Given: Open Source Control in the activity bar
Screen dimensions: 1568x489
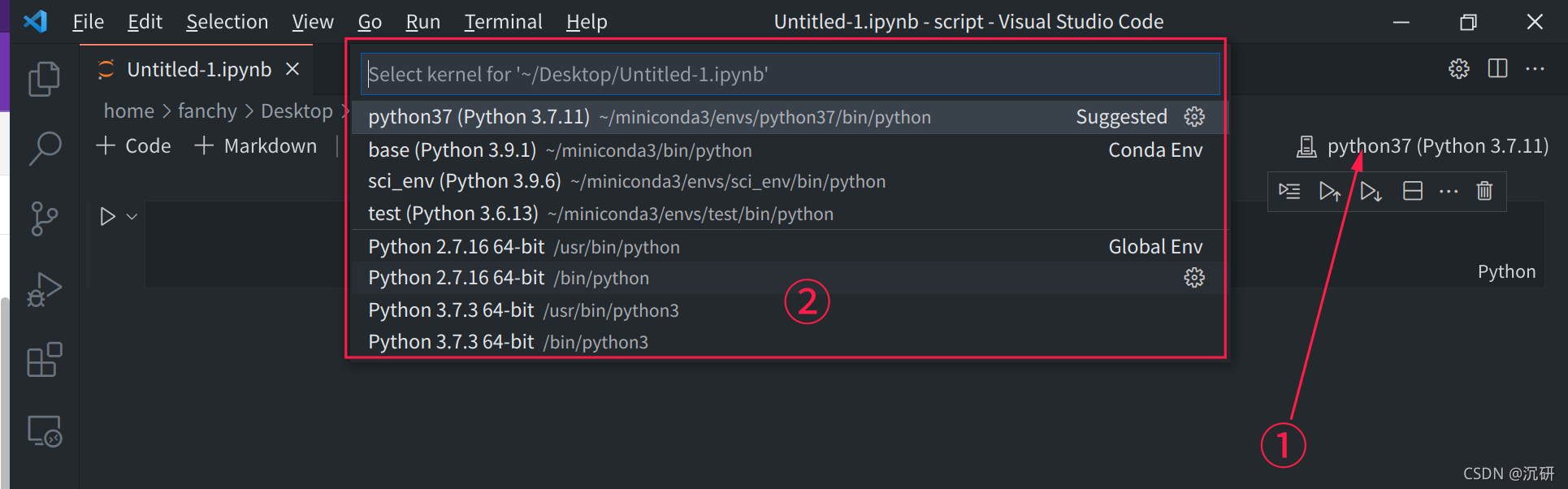Looking at the screenshot, I should [45, 218].
